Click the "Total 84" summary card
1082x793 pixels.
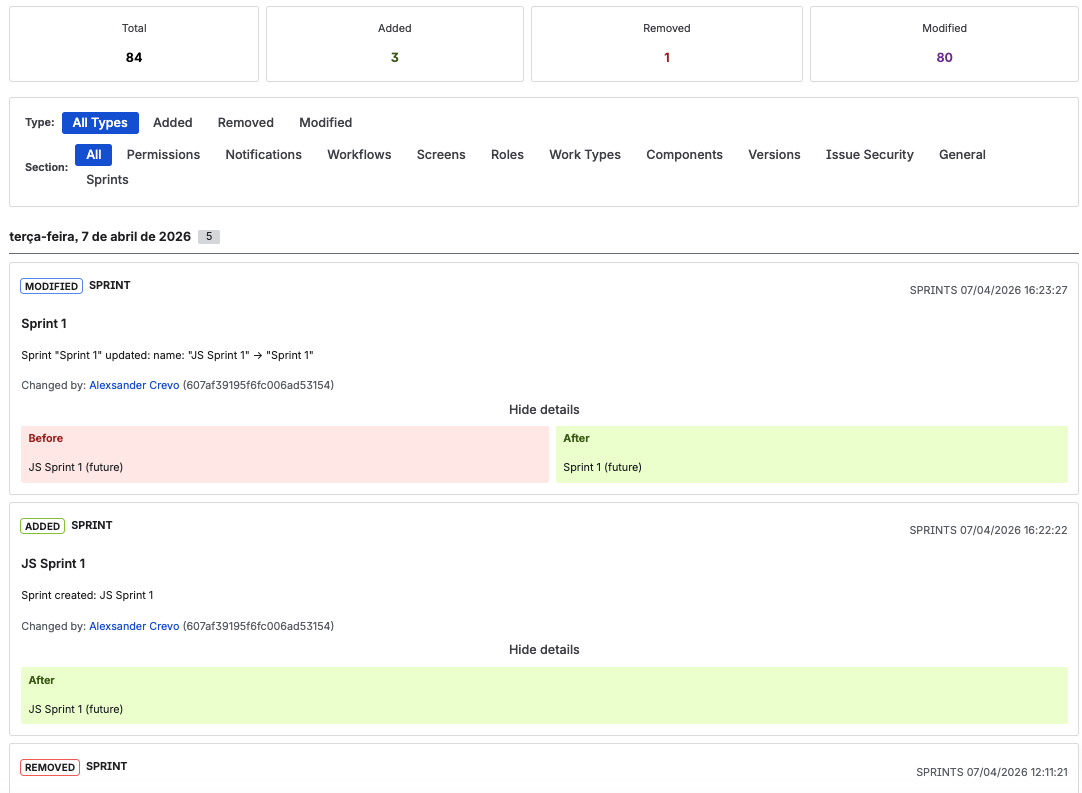click(x=134, y=43)
